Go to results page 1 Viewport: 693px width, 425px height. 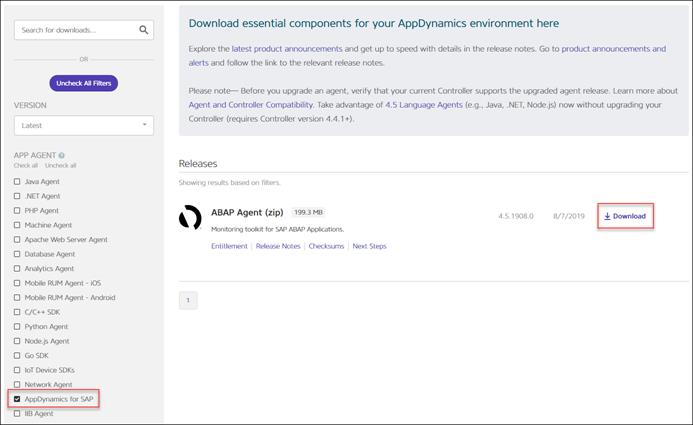coord(188,300)
